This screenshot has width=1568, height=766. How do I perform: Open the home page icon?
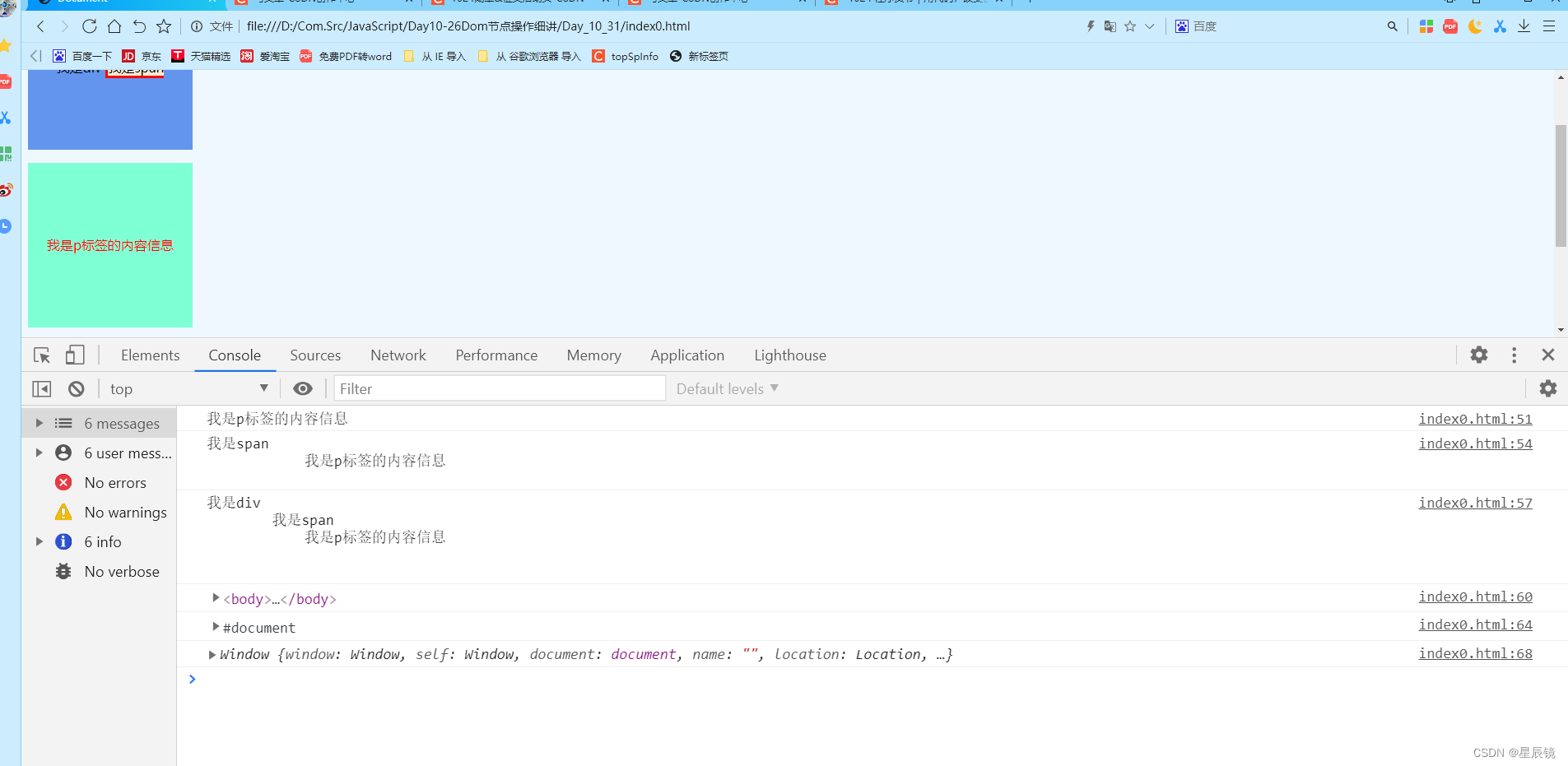(114, 26)
